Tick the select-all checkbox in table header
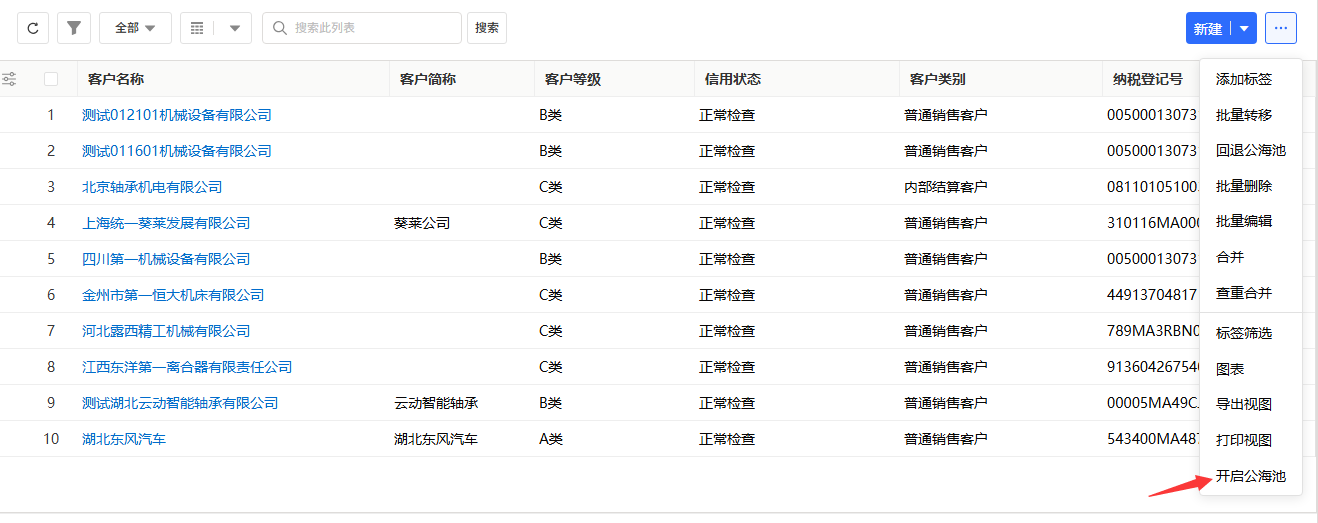Viewport: 1318px width, 523px height. pos(51,79)
